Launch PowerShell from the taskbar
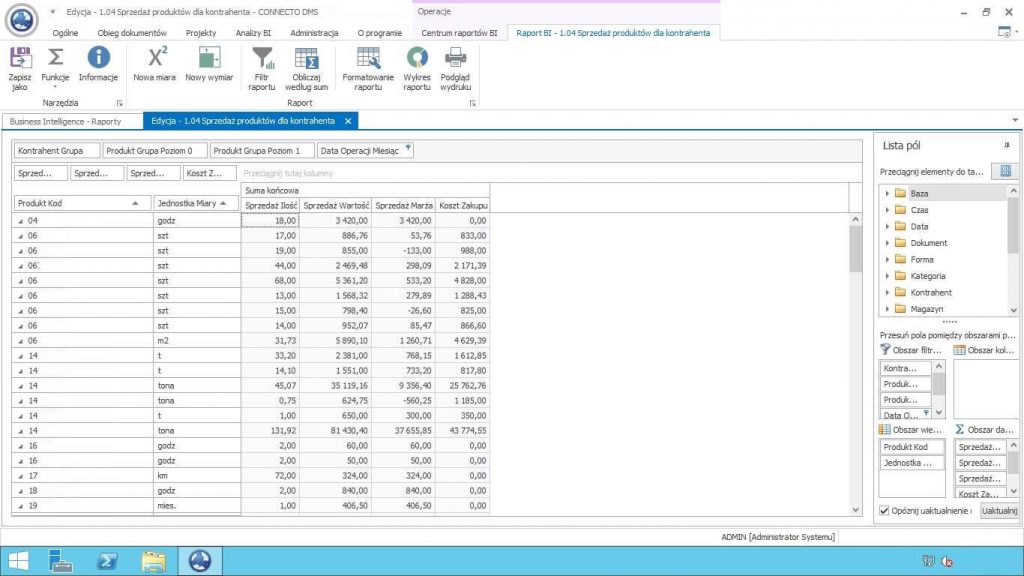Image resolution: width=1024 pixels, height=576 pixels. (x=107, y=561)
